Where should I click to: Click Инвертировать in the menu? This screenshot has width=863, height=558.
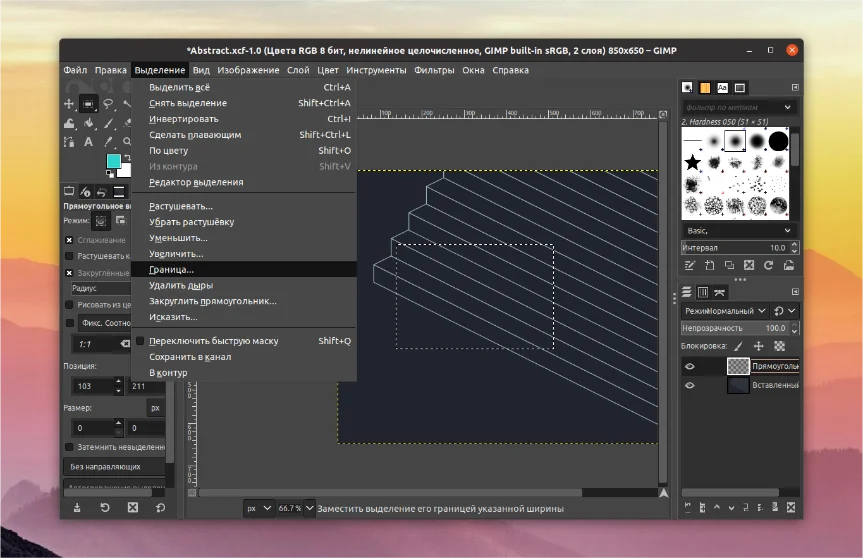[x=183, y=119]
